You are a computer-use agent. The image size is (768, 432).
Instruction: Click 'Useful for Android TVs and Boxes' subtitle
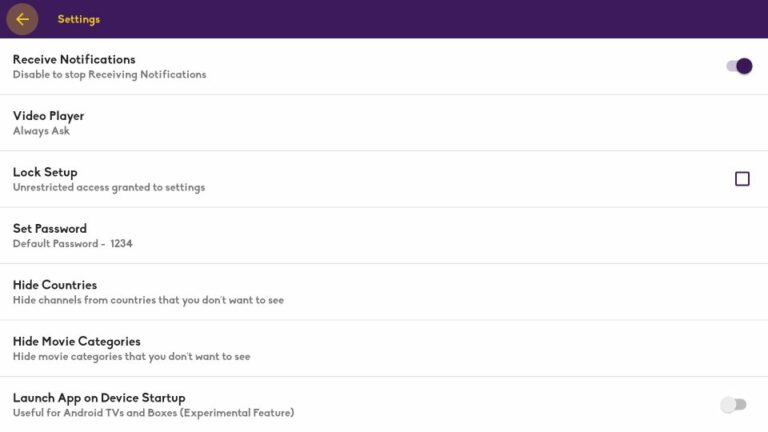click(153, 412)
